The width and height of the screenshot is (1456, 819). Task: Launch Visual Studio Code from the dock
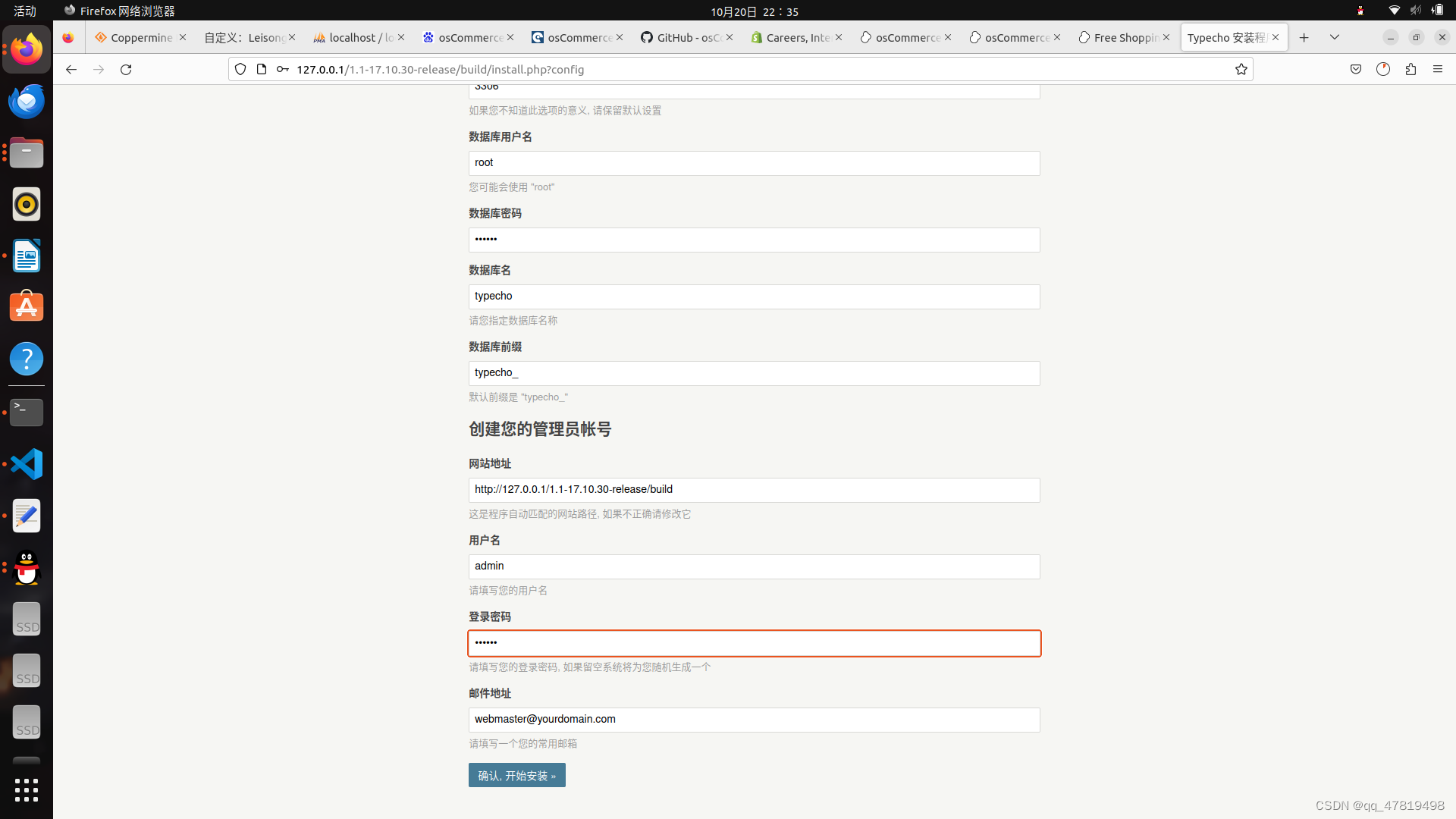point(27,463)
